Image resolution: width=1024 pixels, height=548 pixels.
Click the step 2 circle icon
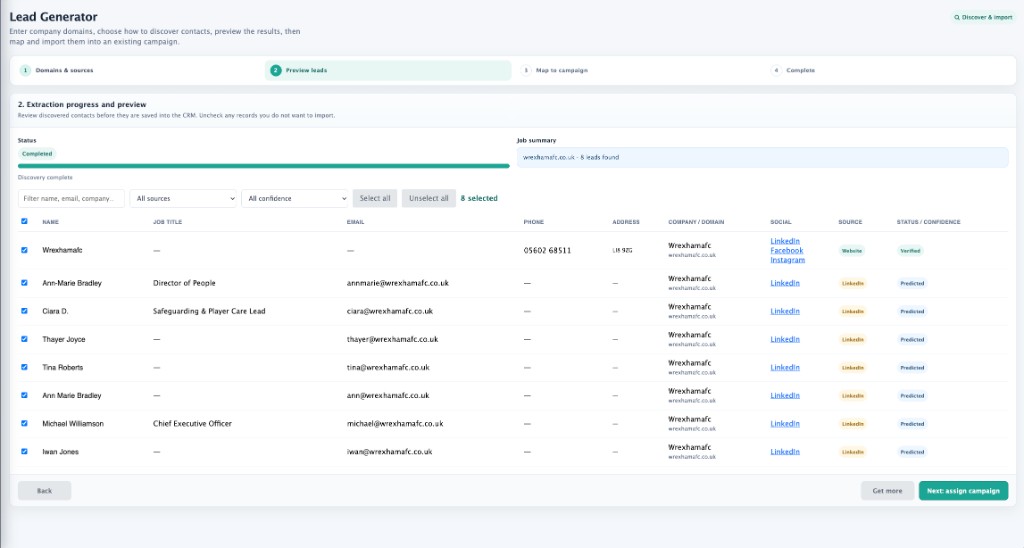point(276,71)
